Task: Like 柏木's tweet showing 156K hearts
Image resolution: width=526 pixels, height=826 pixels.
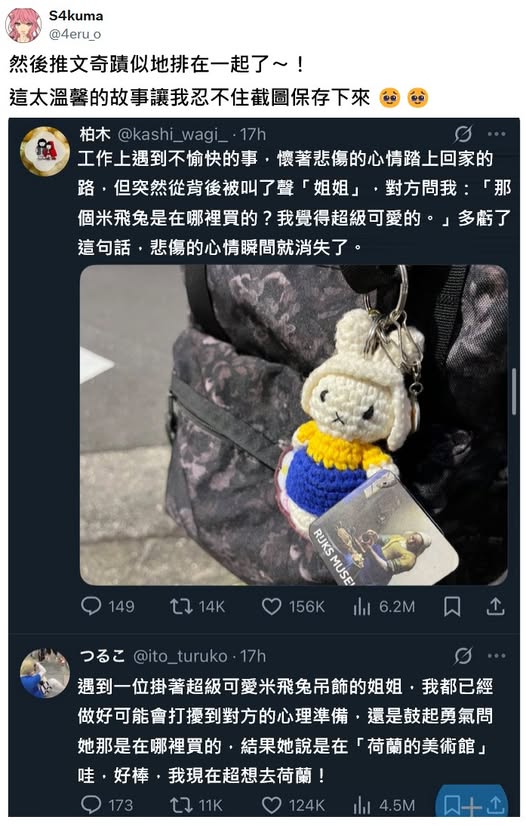Action: [271, 607]
